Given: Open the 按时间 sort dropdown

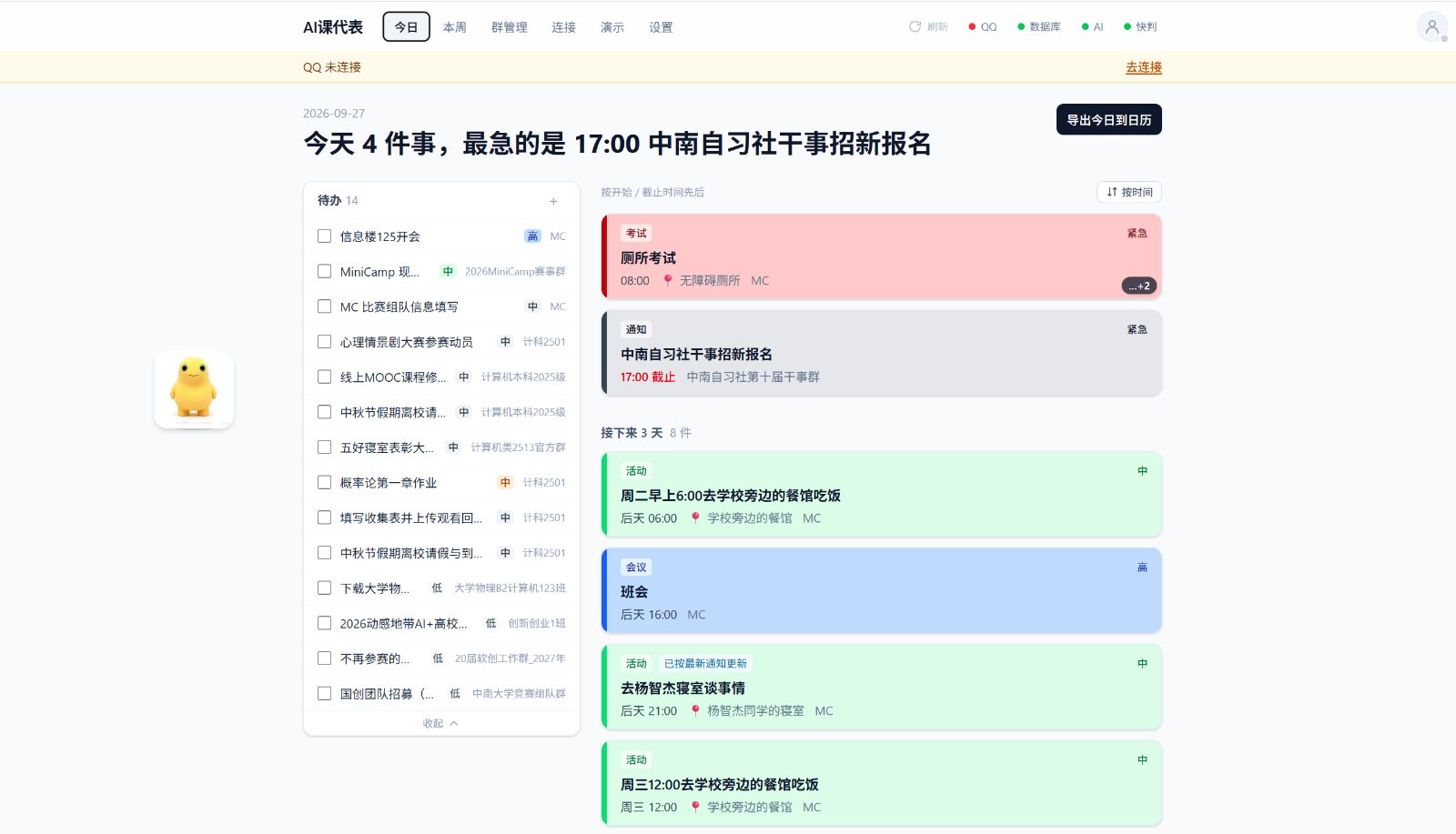Looking at the screenshot, I should 1129,192.
